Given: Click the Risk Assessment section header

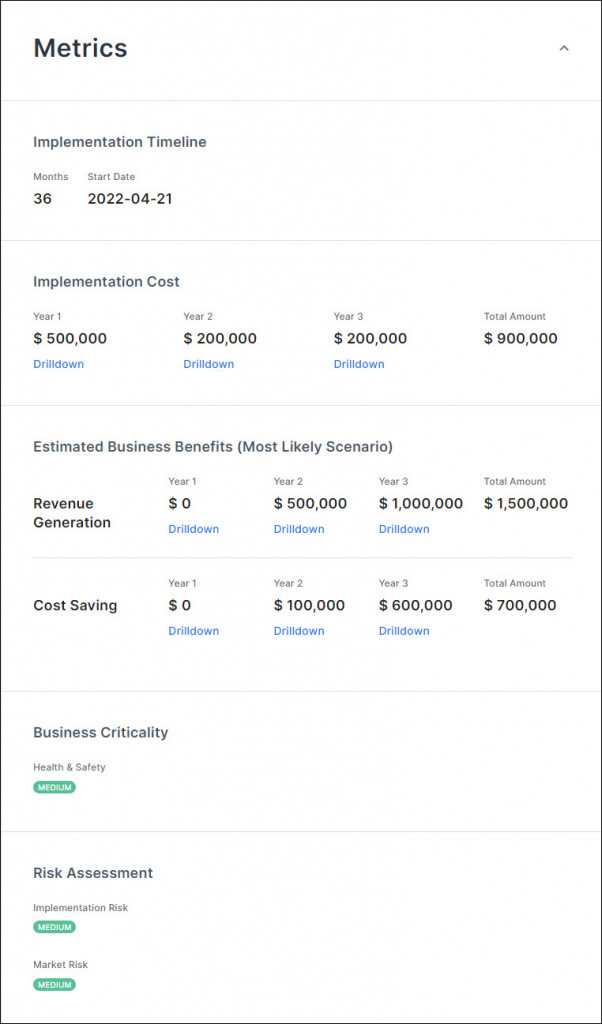Looking at the screenshot, I should click(x=93, y=872).
